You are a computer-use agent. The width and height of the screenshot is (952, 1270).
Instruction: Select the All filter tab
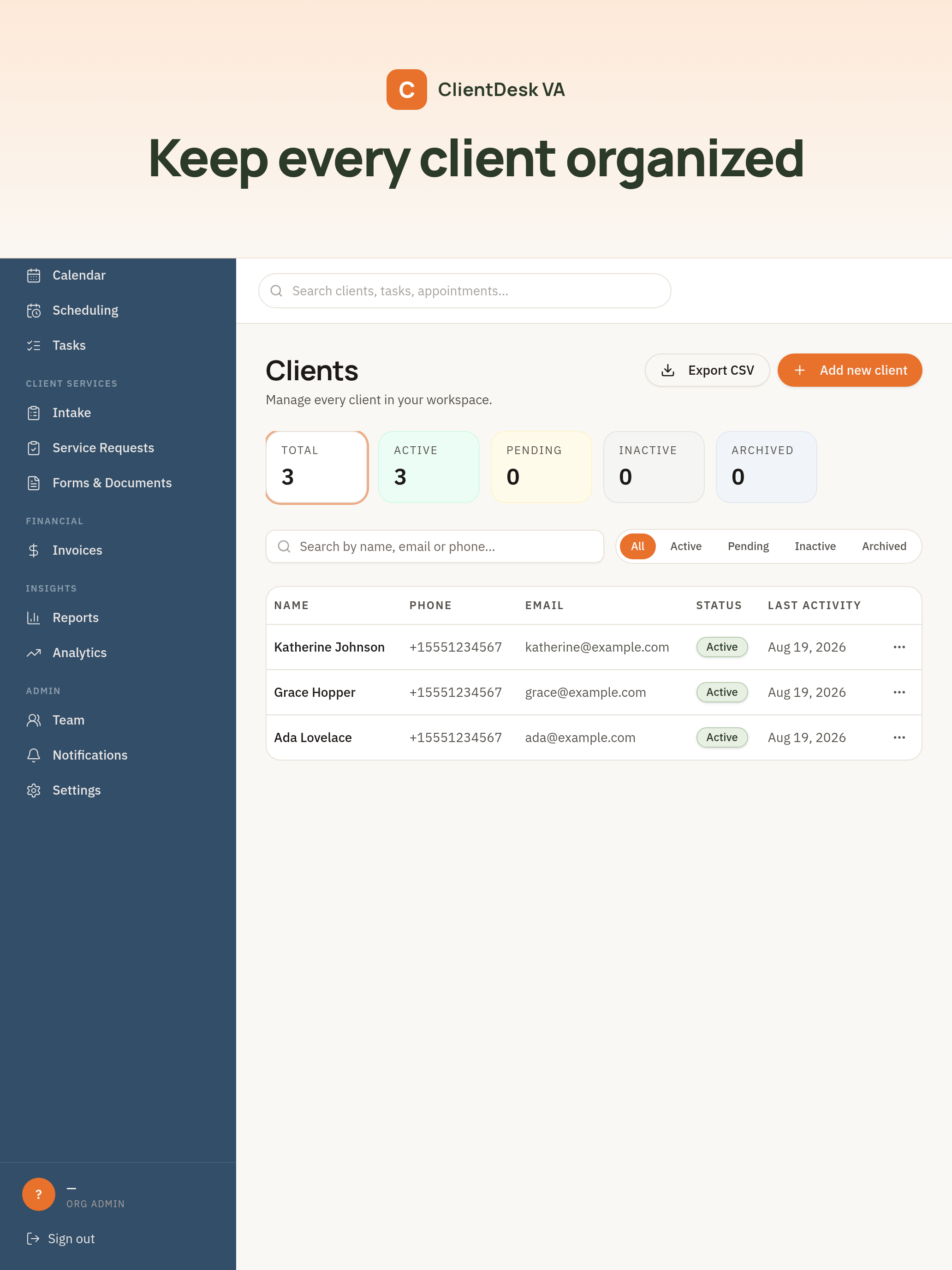[x=637, y=546]
